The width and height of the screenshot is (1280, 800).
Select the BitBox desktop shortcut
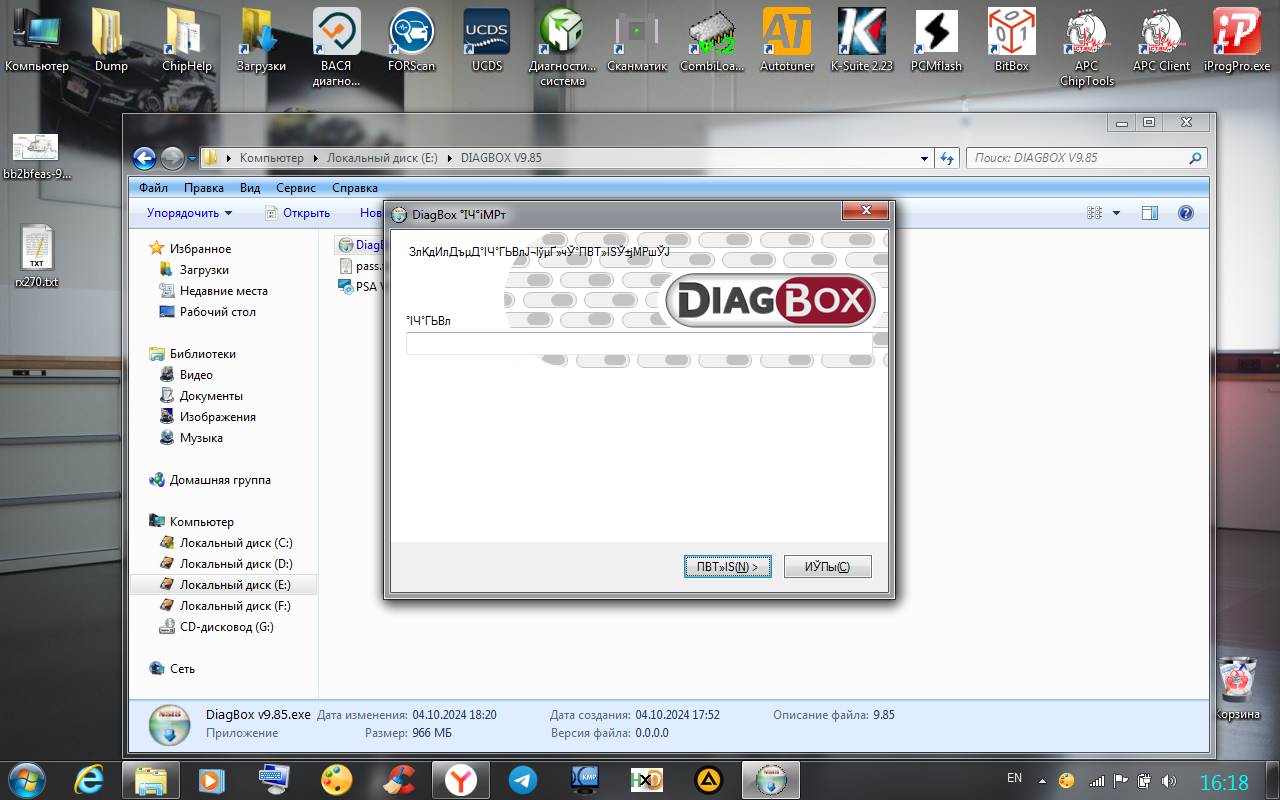point(1011,40)
